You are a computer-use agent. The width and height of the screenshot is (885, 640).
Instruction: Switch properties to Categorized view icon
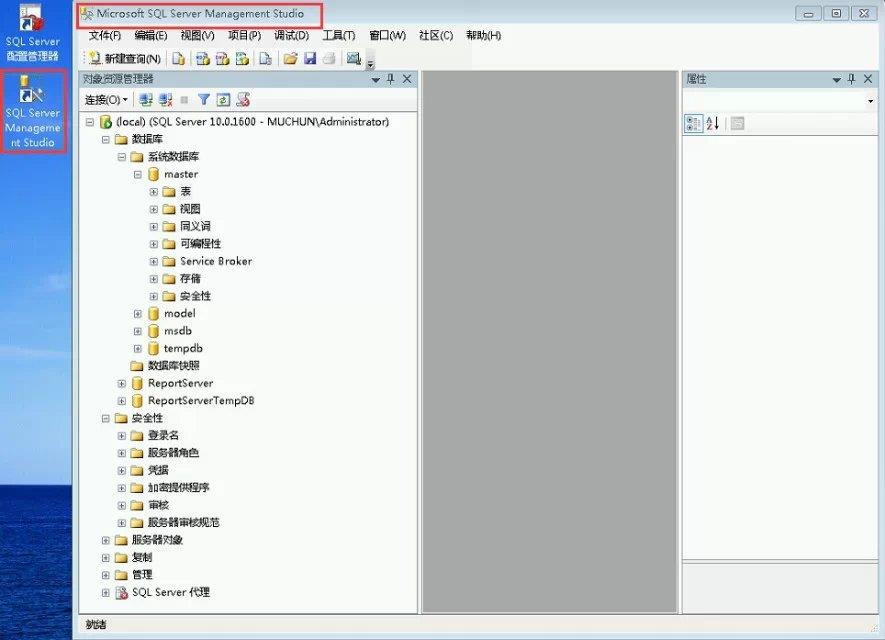693,123
